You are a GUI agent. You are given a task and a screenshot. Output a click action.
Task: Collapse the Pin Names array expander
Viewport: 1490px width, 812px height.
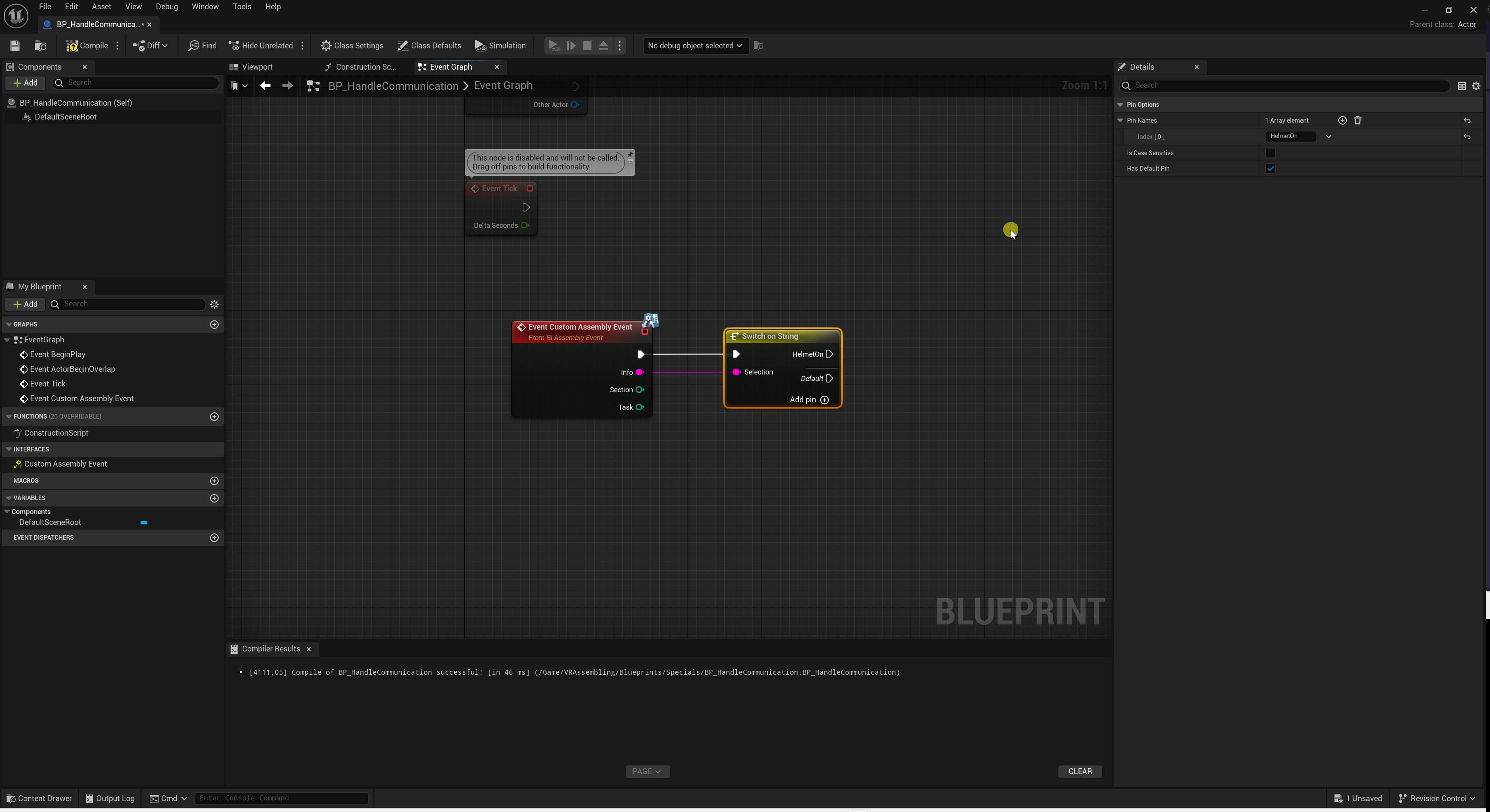tap(1120, 120)
